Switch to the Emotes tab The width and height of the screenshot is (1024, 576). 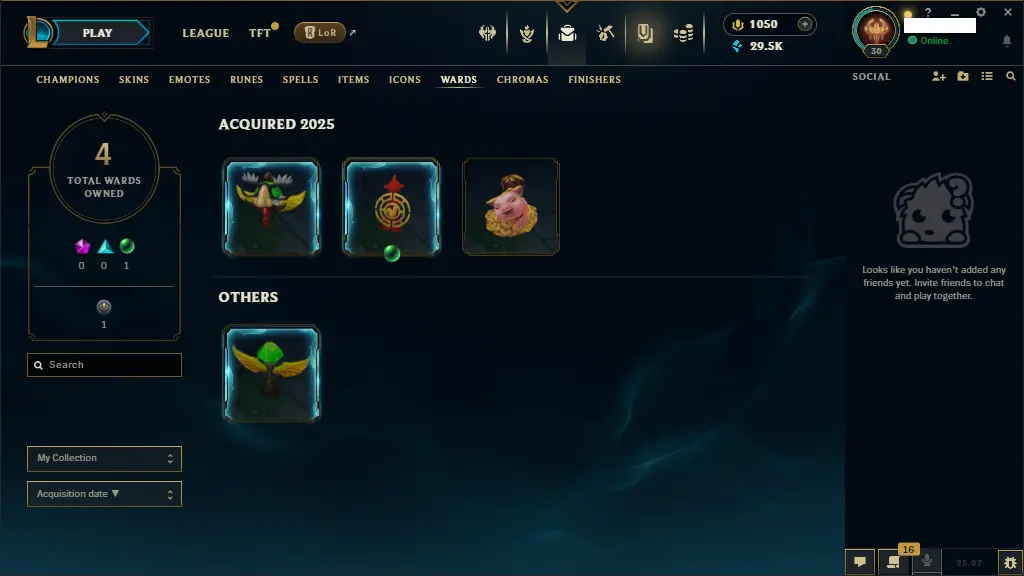(x=189, y=80)
